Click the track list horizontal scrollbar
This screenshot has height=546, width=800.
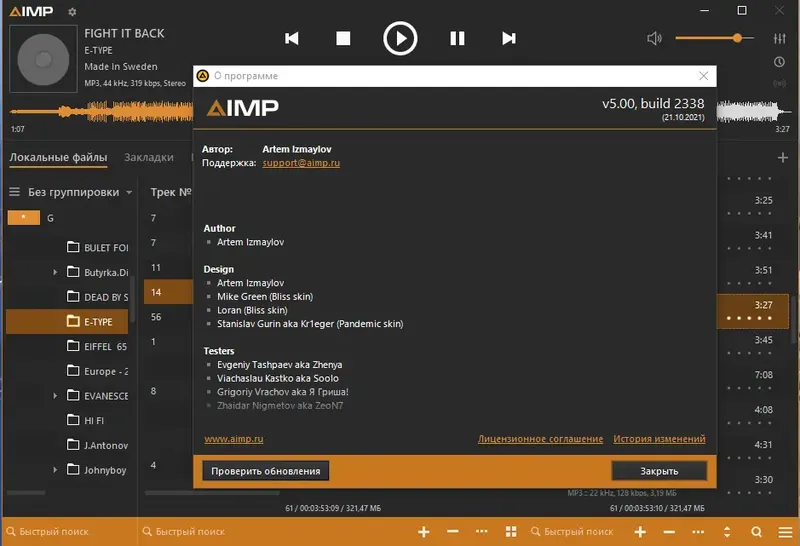(212, 493)
